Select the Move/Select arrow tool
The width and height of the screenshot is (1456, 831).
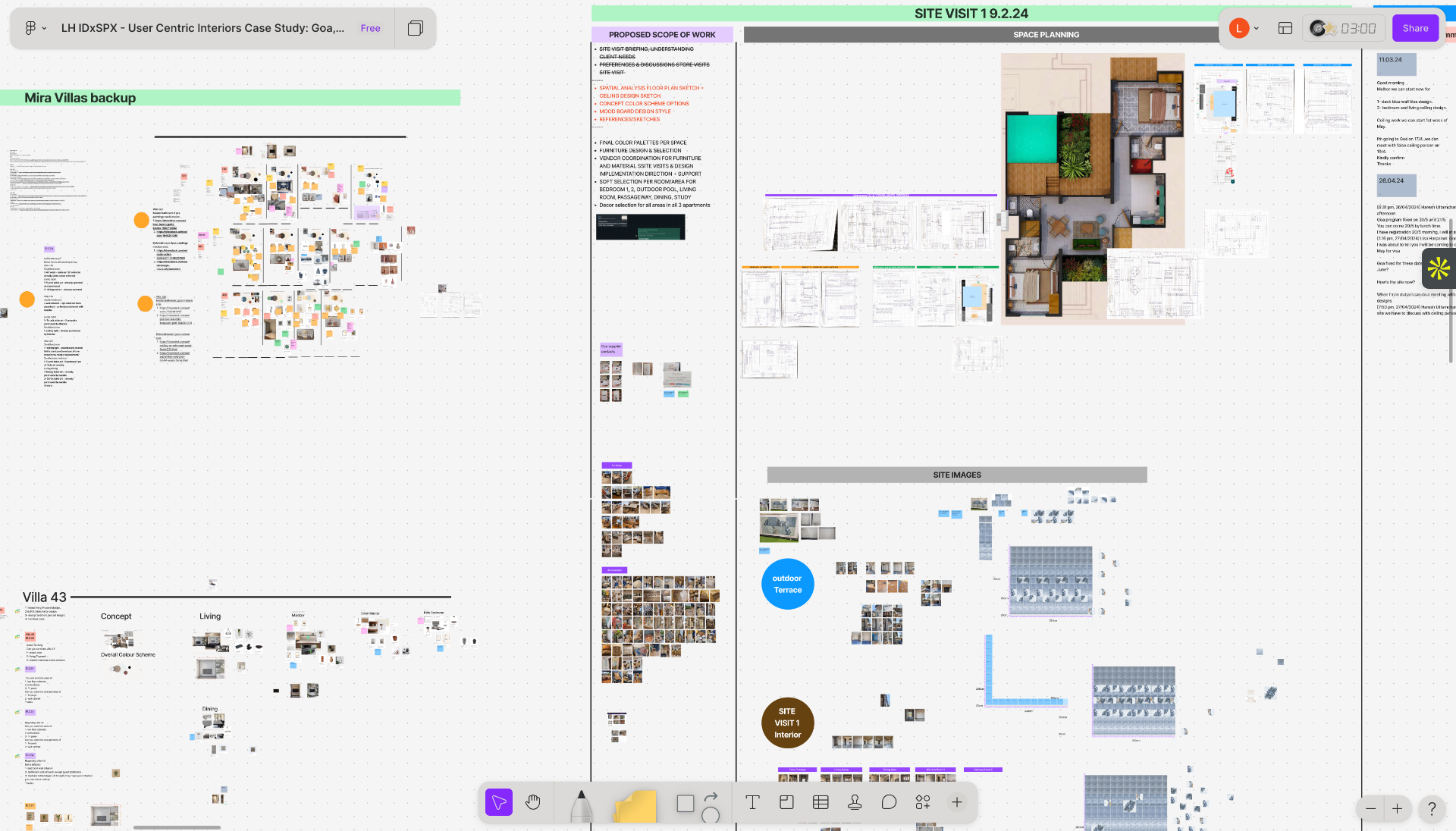point(499,802)
